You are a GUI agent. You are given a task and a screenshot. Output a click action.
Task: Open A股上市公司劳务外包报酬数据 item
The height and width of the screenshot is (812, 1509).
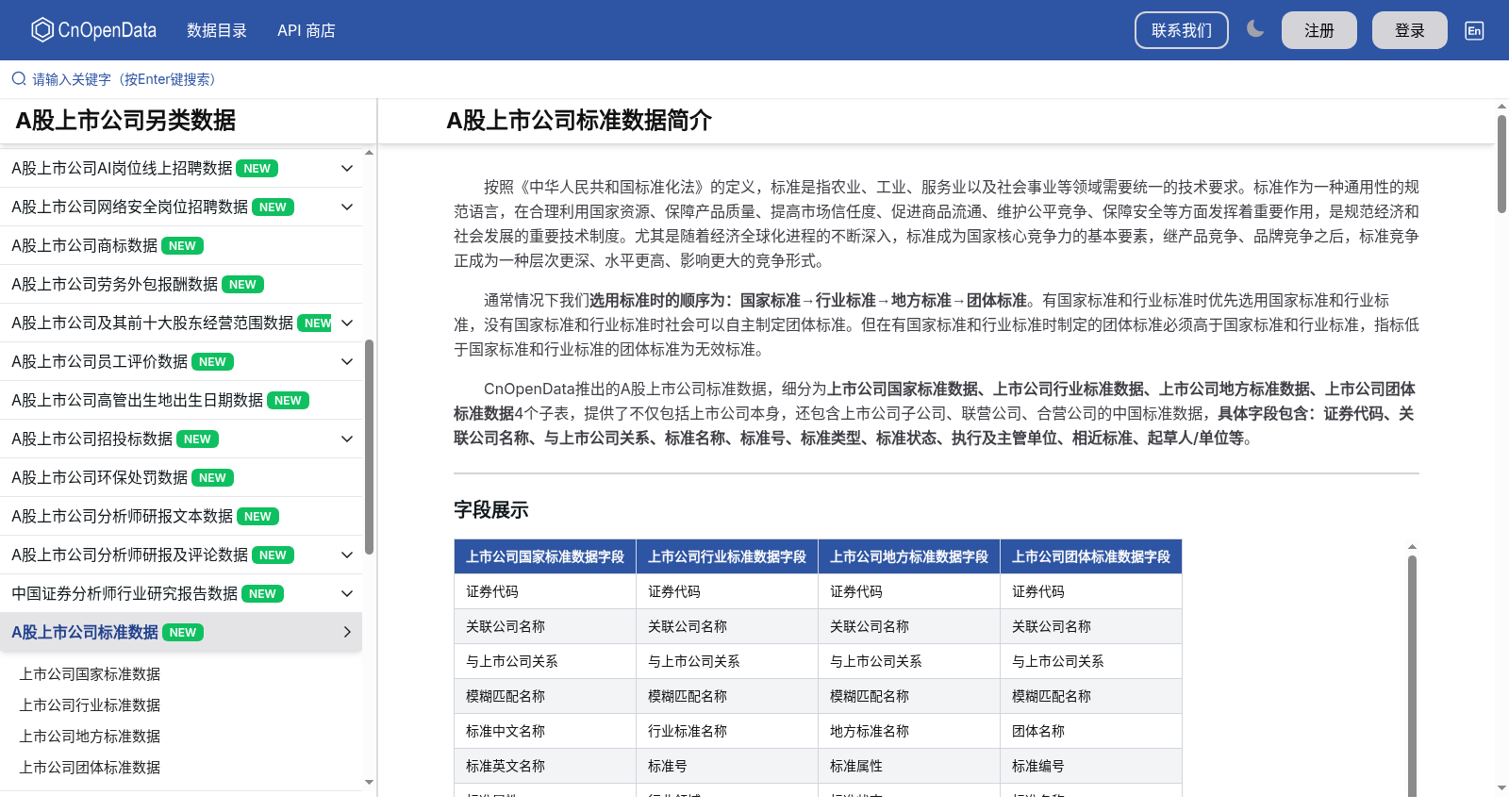pyautogui.click(x=181, y=284)
